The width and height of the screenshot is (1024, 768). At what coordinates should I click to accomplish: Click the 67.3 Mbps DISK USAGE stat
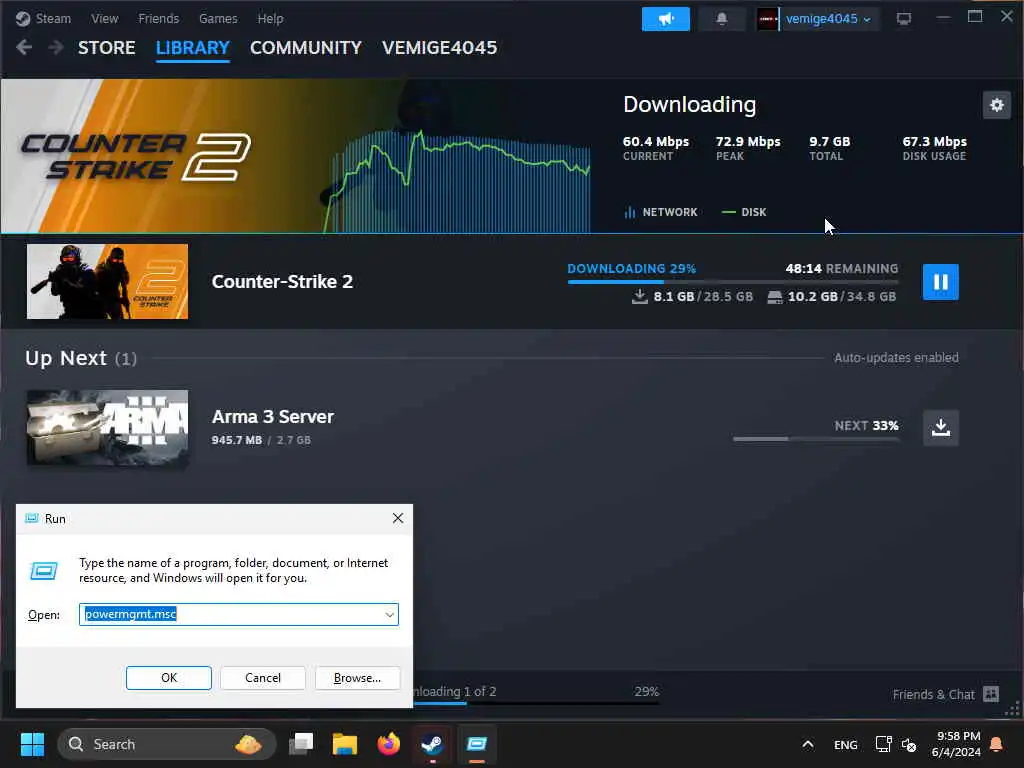pos(934,148)
